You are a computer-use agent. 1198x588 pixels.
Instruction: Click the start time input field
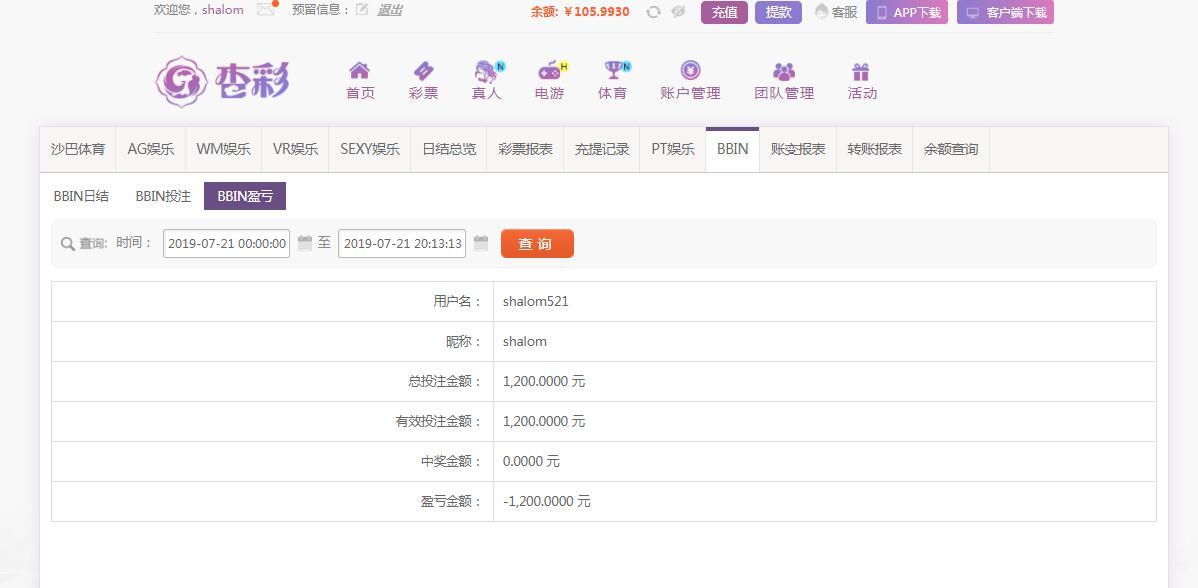click(x=226, y=243)
